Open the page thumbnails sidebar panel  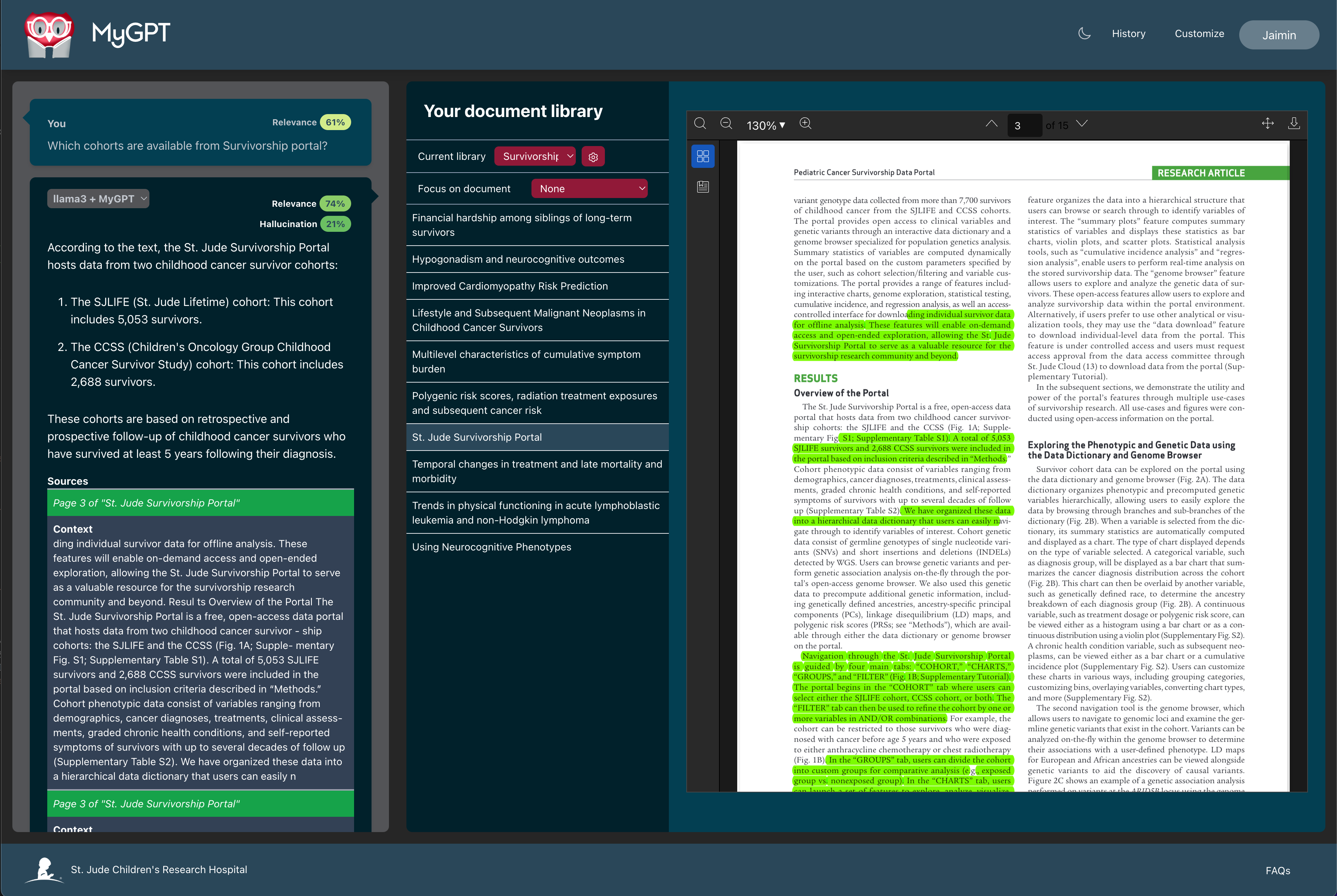pyautogui.click(x=703, y=156)
